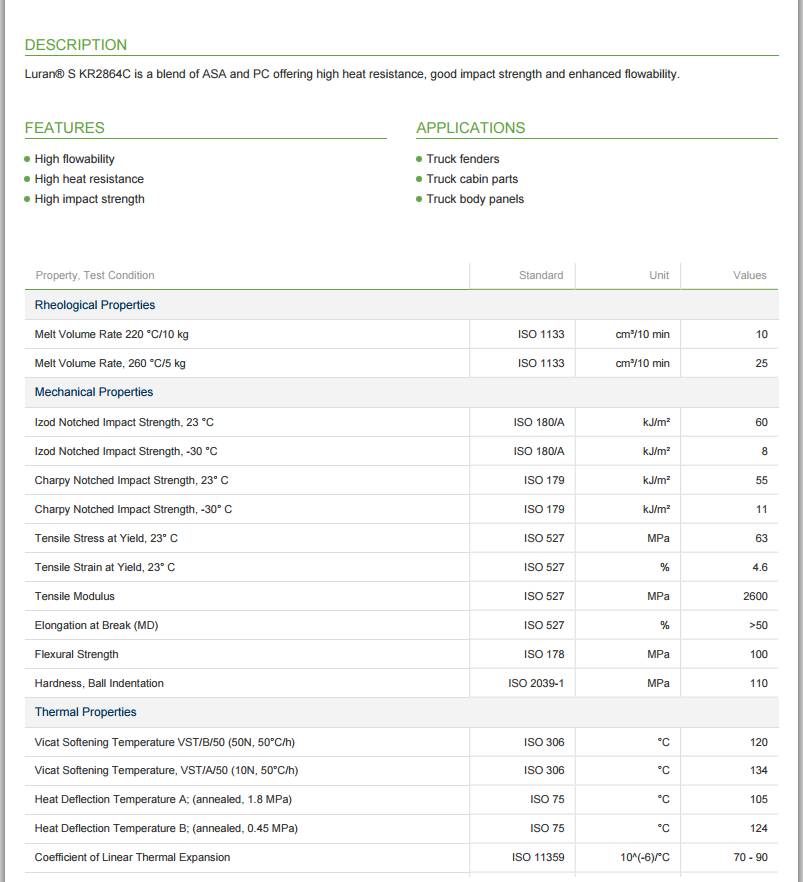Viewport: 803px width, 882px height.
Task: Click the 'Standard' column header
Action: 540,275
